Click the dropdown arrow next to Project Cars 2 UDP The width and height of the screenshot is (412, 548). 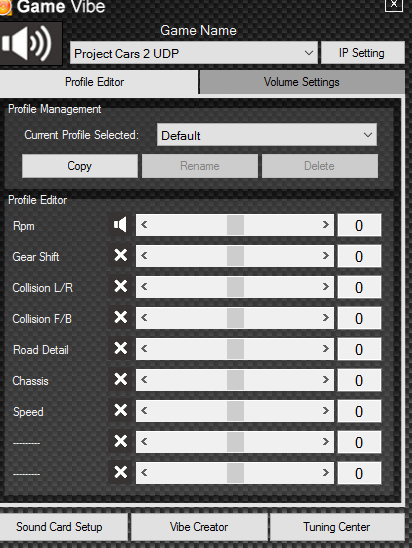(x=309, y=53)
